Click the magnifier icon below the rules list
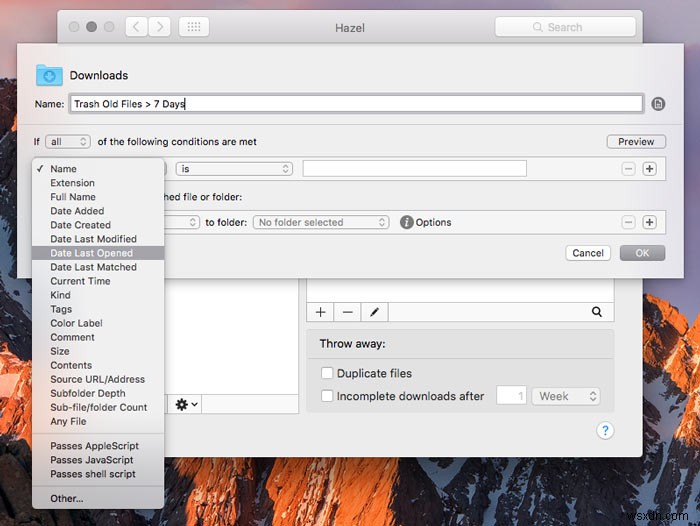700x526 pixels. pos(597,312)
